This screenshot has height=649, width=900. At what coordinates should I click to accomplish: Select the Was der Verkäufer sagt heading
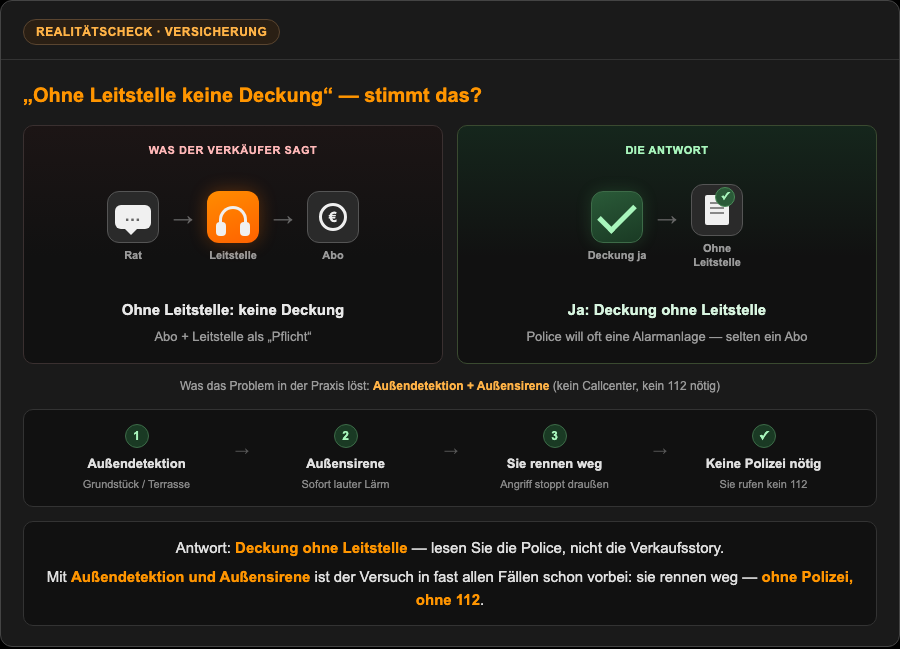pos(232,150)
